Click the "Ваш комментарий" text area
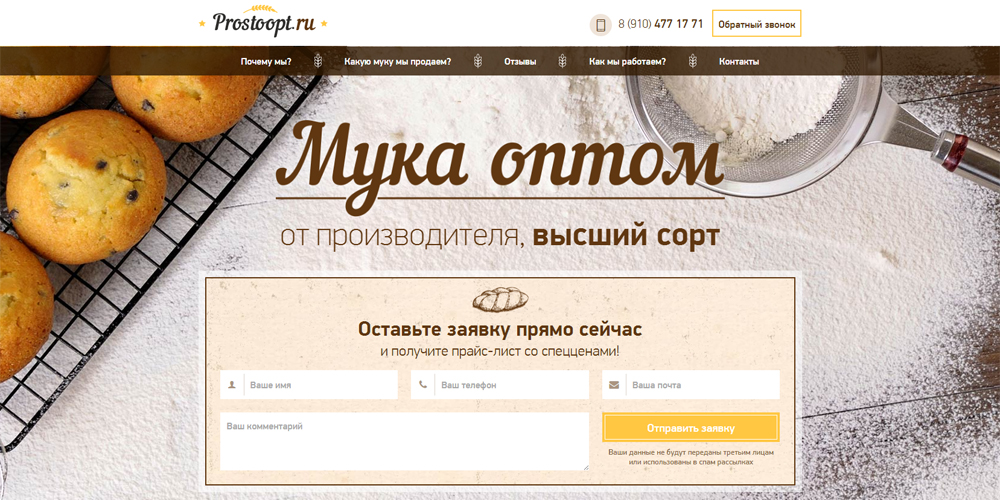 point(404,441)
